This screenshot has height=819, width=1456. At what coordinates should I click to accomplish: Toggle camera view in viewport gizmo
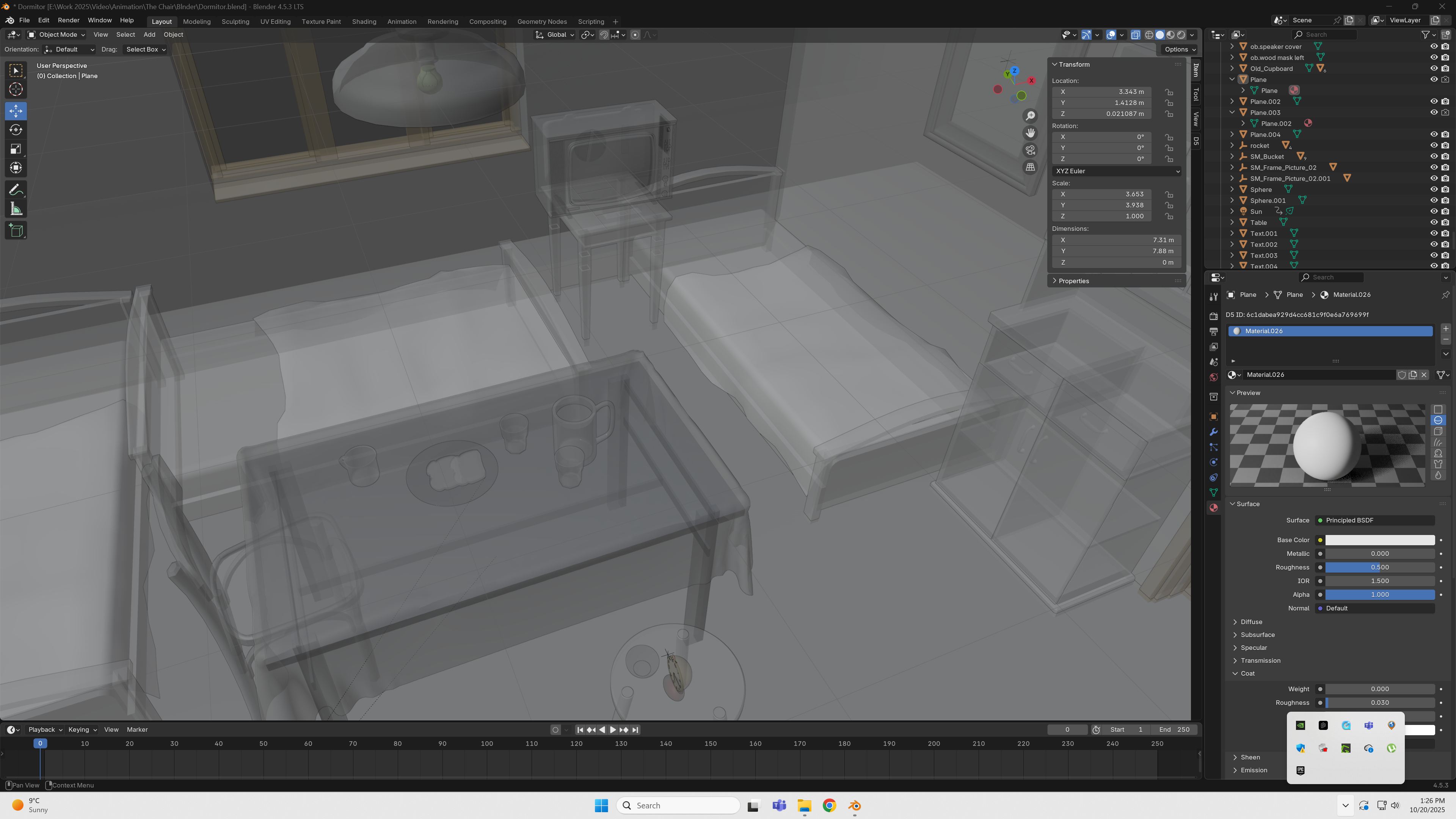click(1031, 150)
